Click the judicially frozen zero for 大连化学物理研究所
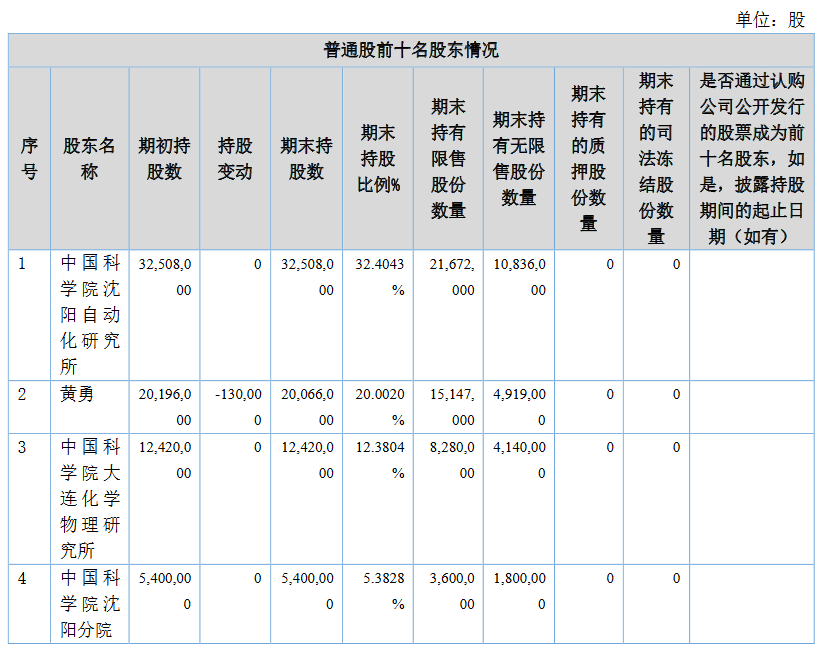The width and height of the screenshot is (831, 653). click(676, 447)
